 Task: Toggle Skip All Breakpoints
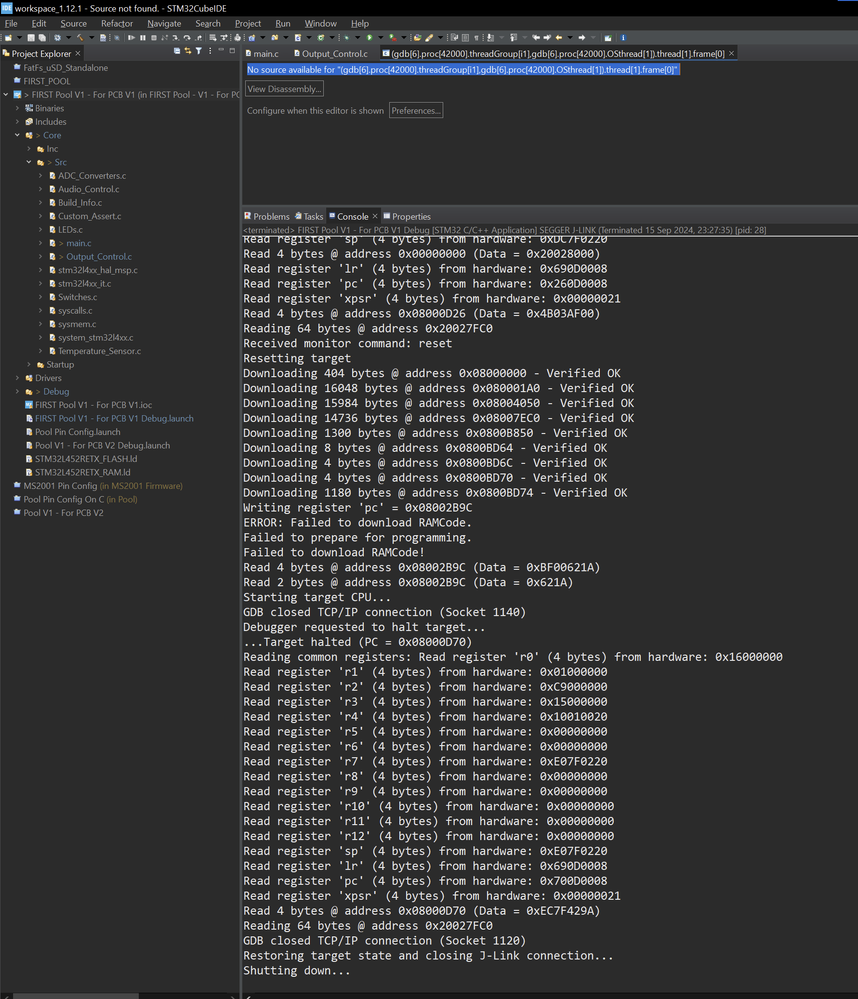(117, 38)
